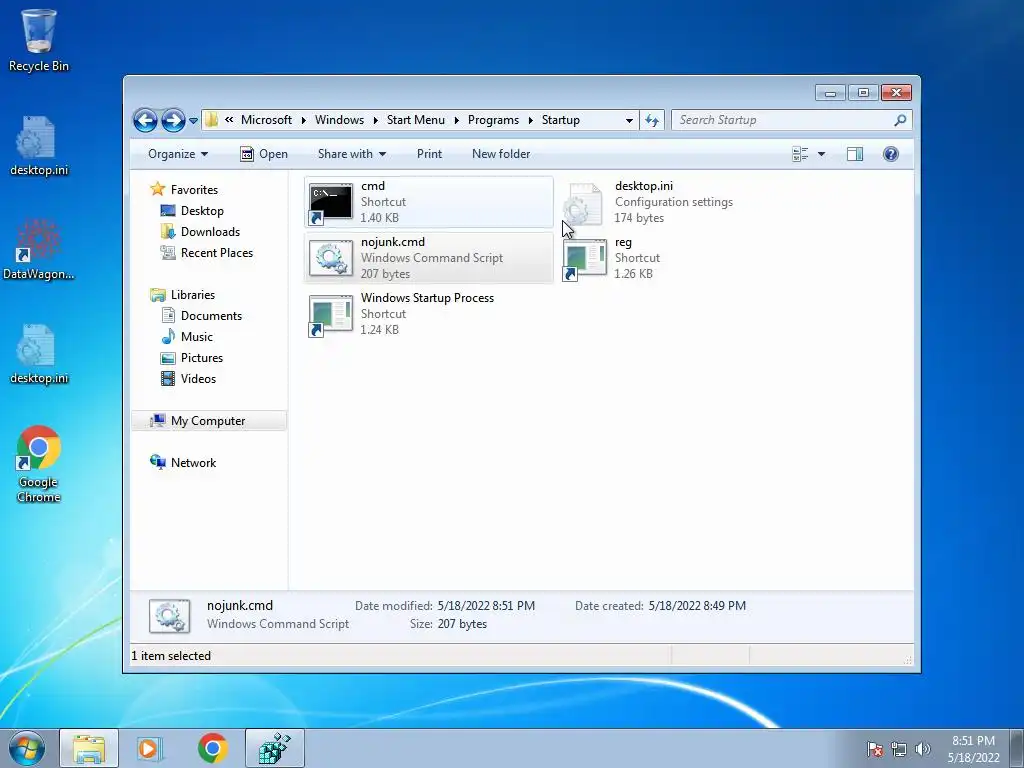Click Open in the toolbar
1024x768 pixels.
click(x=264, y=154)
